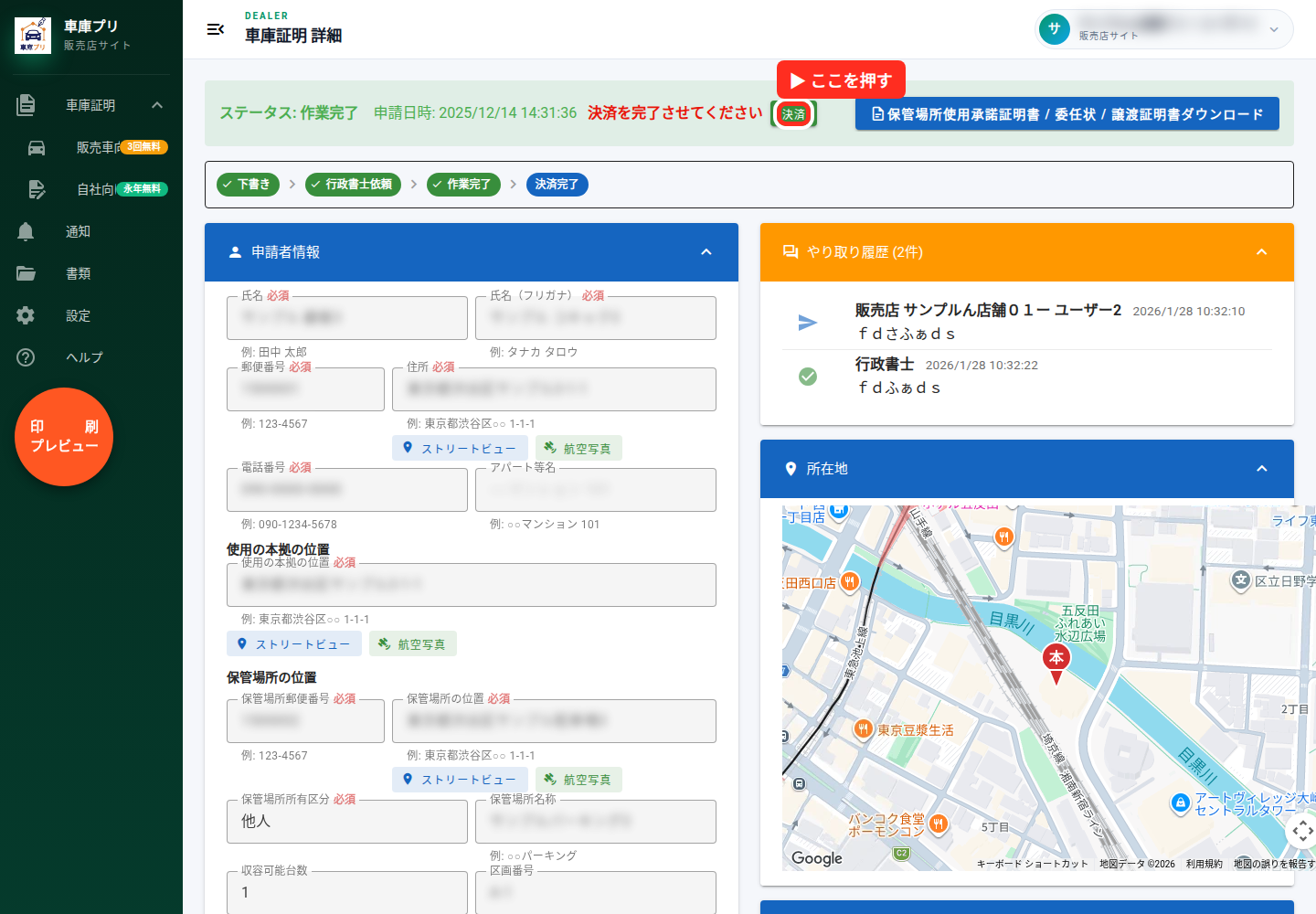
Task: Click the 収容可能台数 input field
Action: 347,893
